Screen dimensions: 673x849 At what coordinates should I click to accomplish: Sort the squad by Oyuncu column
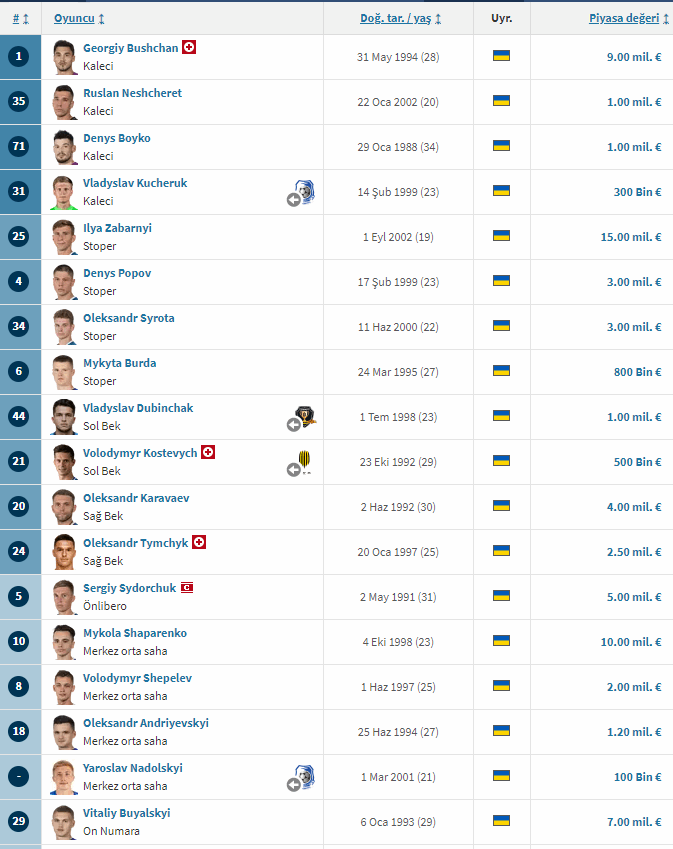79,18
